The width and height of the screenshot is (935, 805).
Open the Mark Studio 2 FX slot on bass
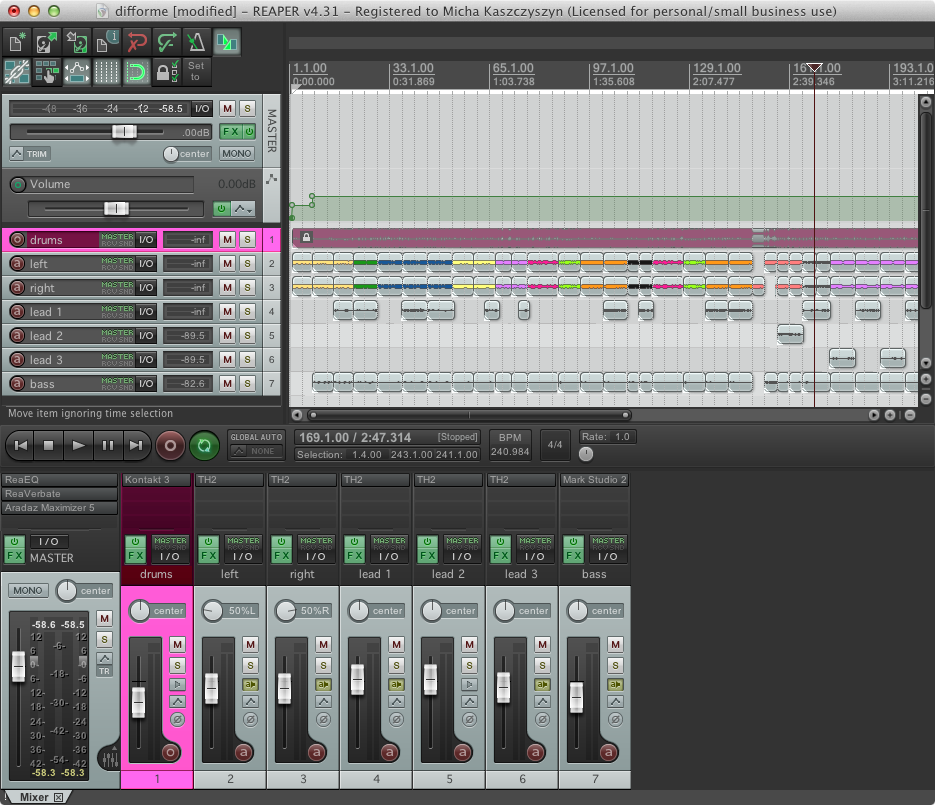595,479
